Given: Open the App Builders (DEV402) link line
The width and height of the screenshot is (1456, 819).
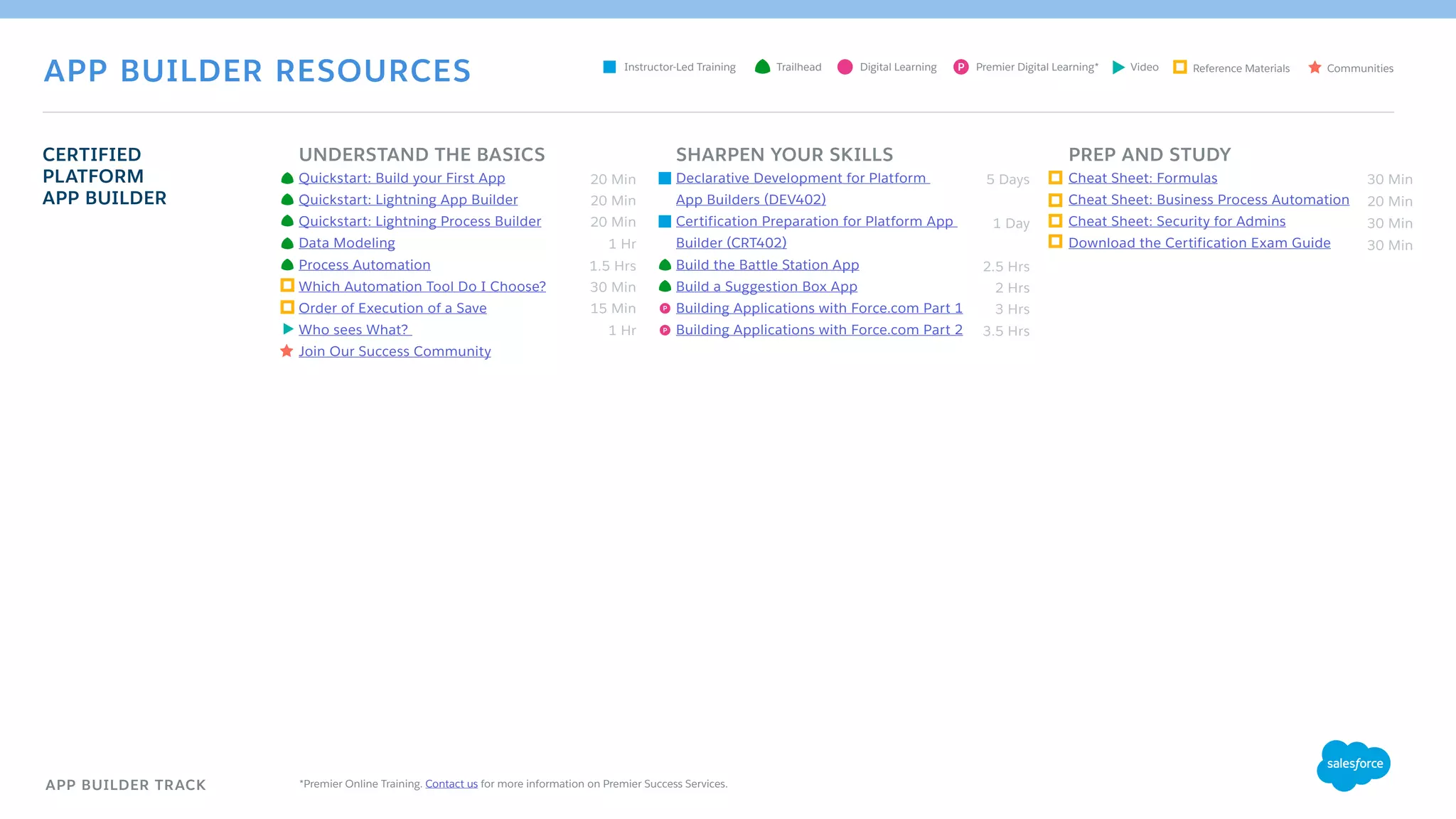Looking at the screenshot, I should coord(751,200).
